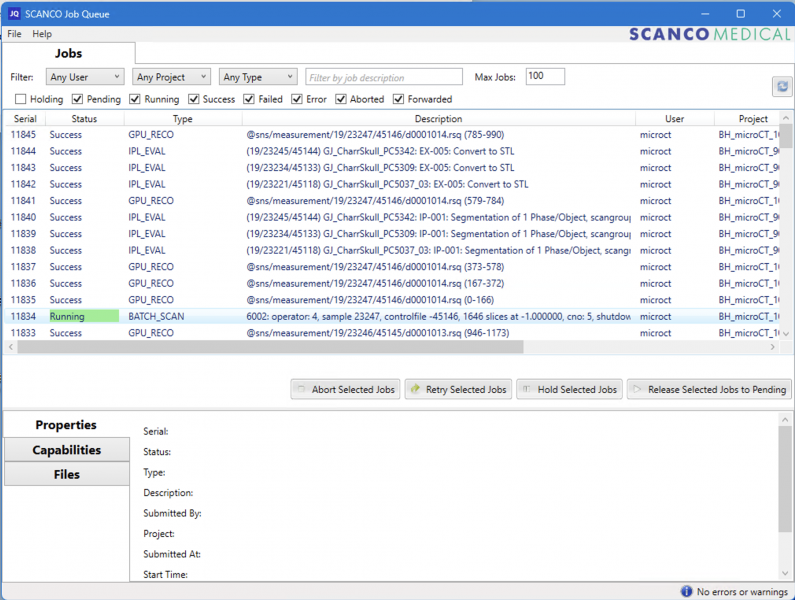The height and width of the screenshot is (600, 795).
Task: Select job serial 11839
Action: 23,234
